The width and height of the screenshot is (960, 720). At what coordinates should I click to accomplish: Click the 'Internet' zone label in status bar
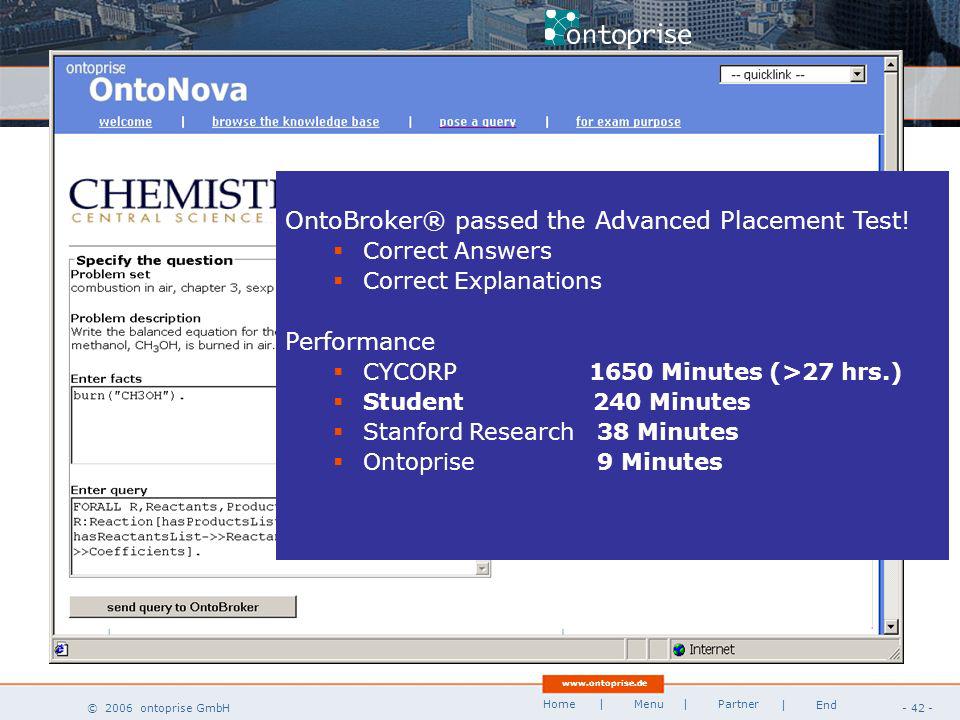coord(711,650)
